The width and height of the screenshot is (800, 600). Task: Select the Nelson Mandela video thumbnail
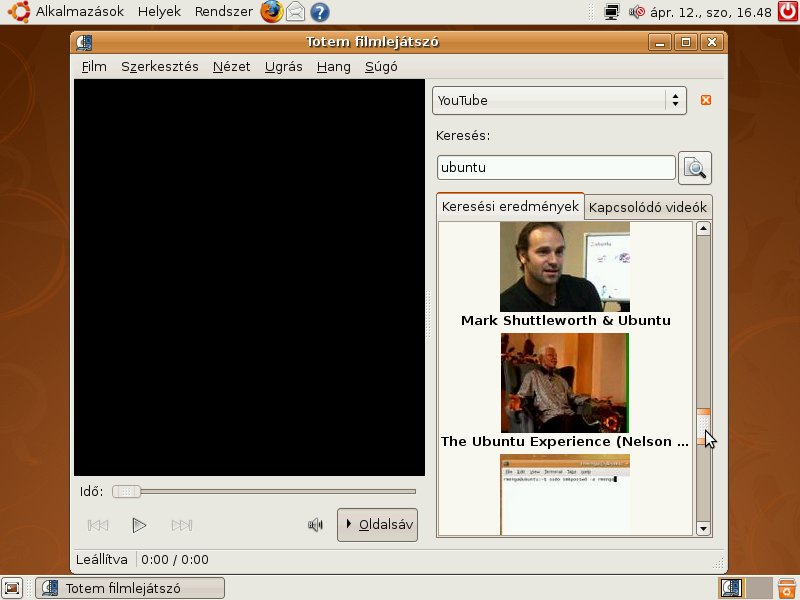pyautogui.click(x=565, y=383)
